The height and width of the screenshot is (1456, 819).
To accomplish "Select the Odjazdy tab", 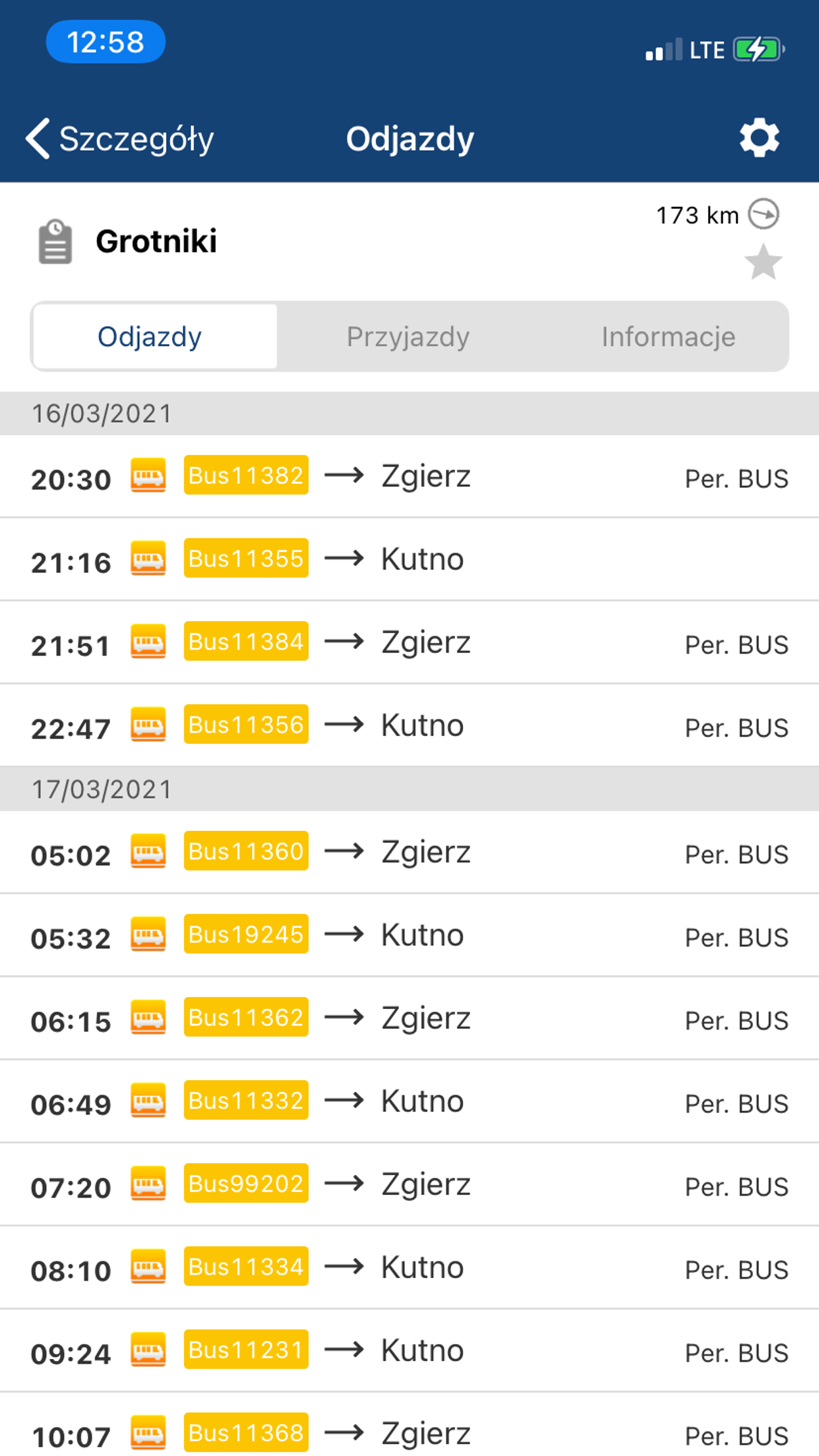I will pos(150,337).
